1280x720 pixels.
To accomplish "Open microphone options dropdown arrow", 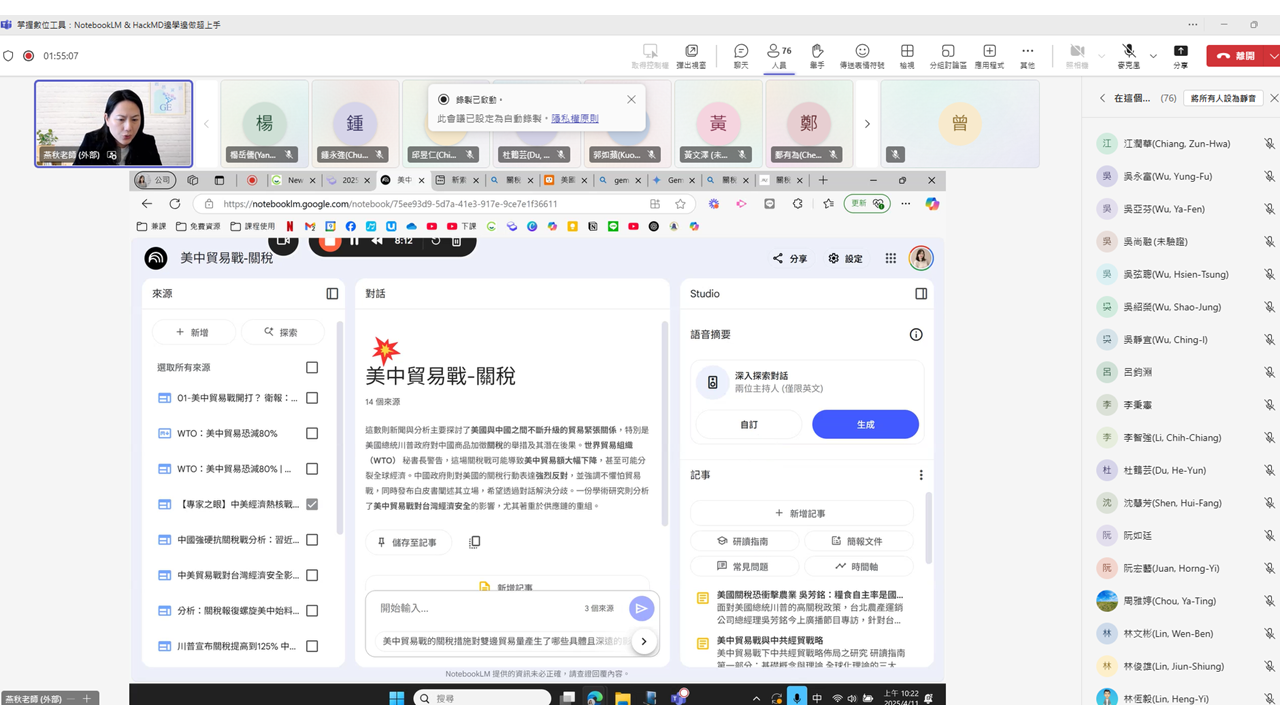I will [x=1153, y=56].
